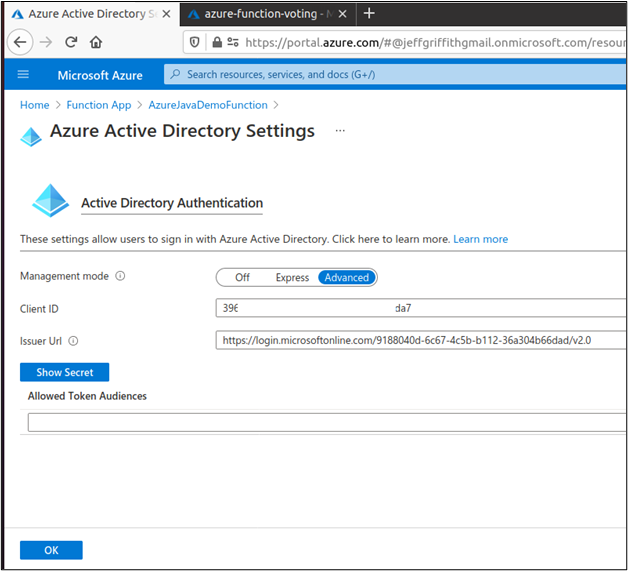This screenshot has height=571, width=628.
Task: Open the tracking protection shield icon
Action: pos(195,42)
